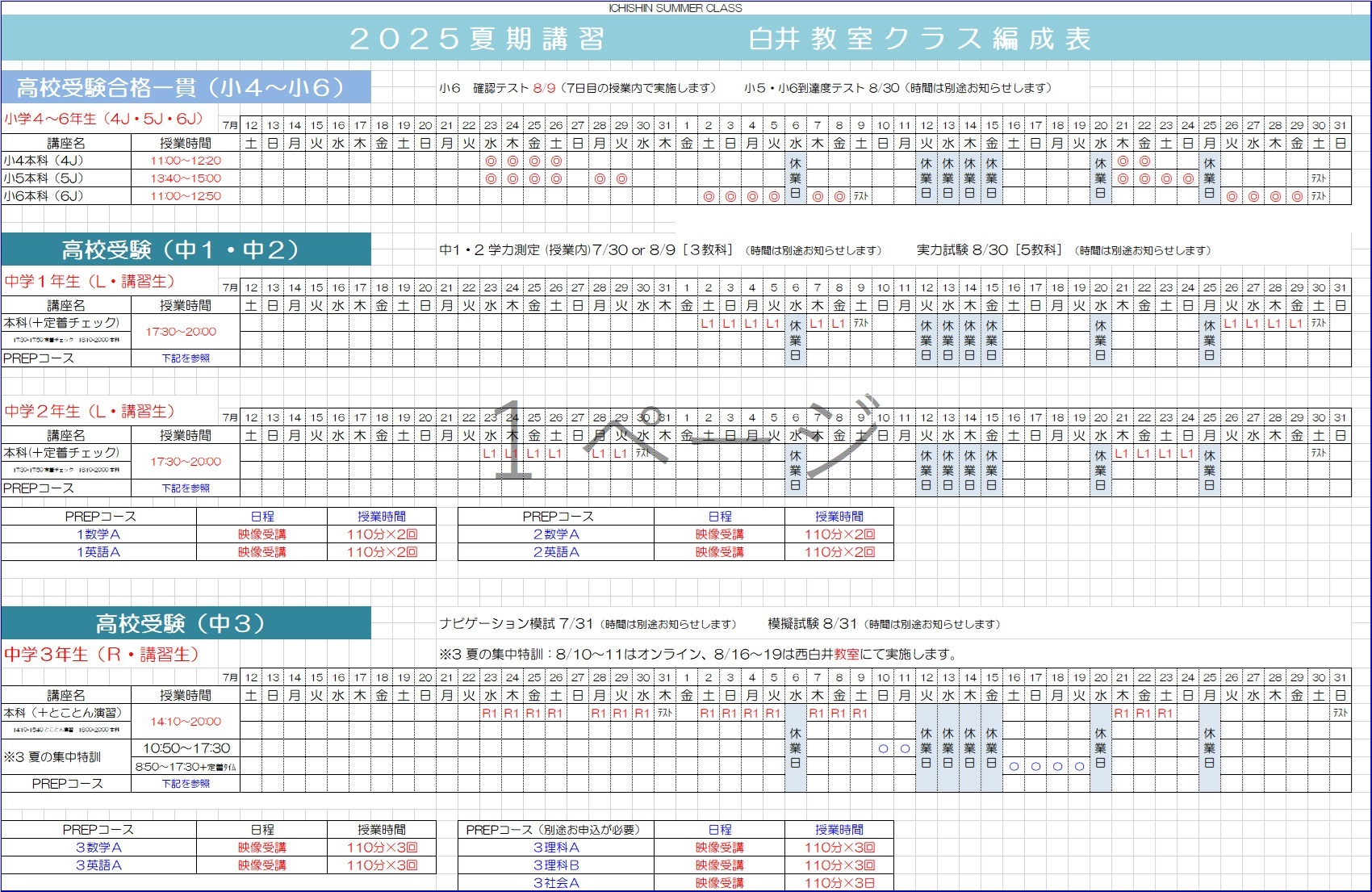Open 下記を参照 link in 中学2年生 PREPコース row
The image size is (1372, 892).
[186, 488]
